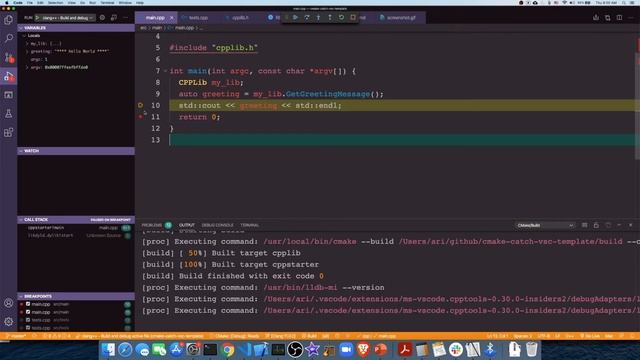Screen dimensions: 640x360
Task: Open Run and Debug view icon
Action: point(8,76)
